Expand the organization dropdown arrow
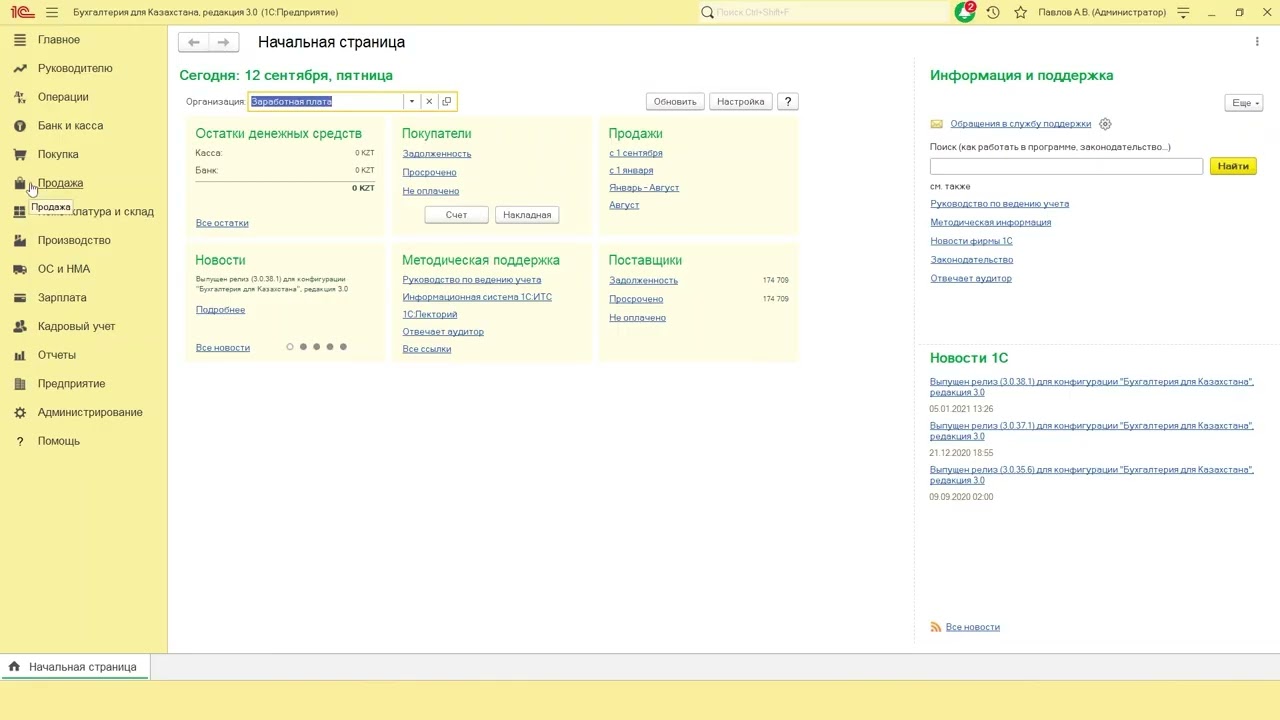 (x=411, y=101)
